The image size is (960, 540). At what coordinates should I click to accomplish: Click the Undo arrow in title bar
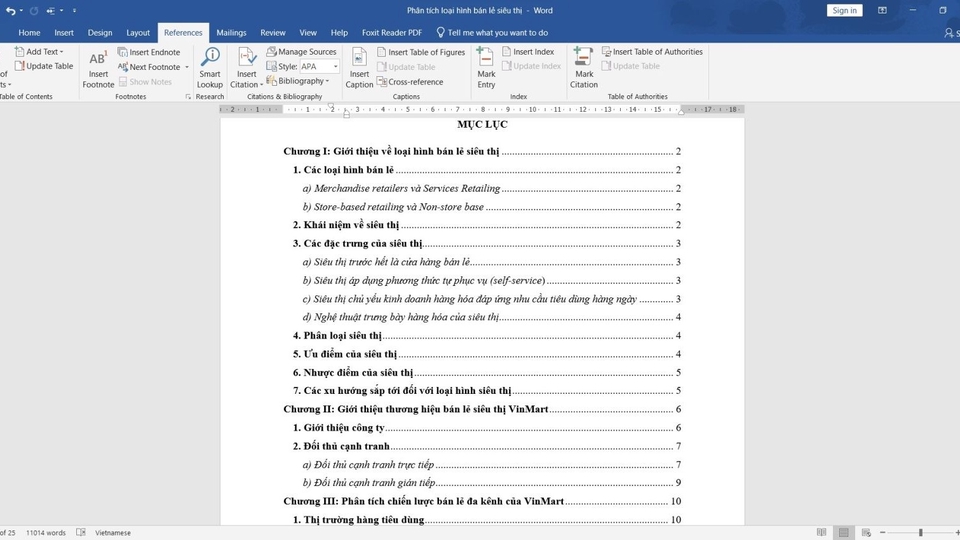coord(11,10)
